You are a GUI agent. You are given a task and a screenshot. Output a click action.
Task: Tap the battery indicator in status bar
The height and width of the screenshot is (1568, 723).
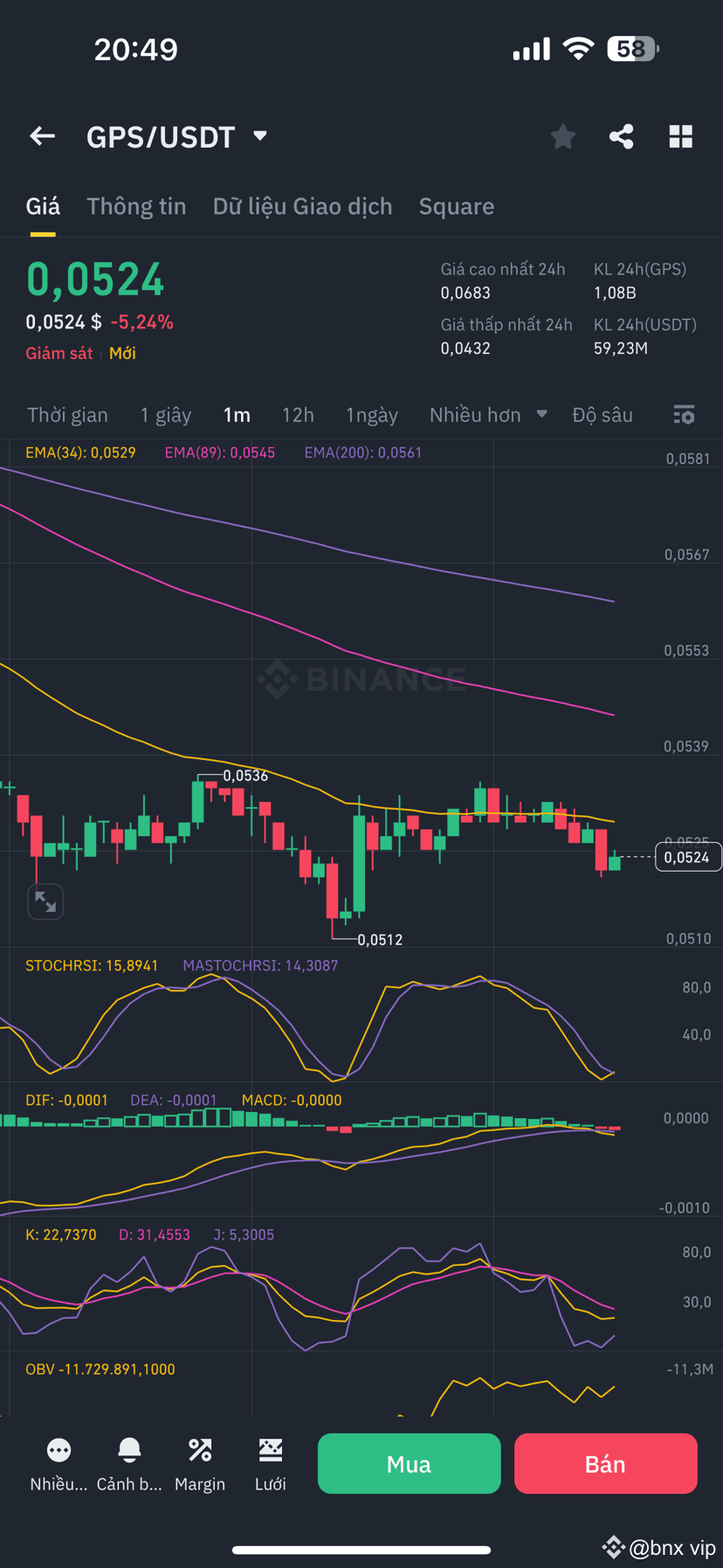tap(633, 49)
